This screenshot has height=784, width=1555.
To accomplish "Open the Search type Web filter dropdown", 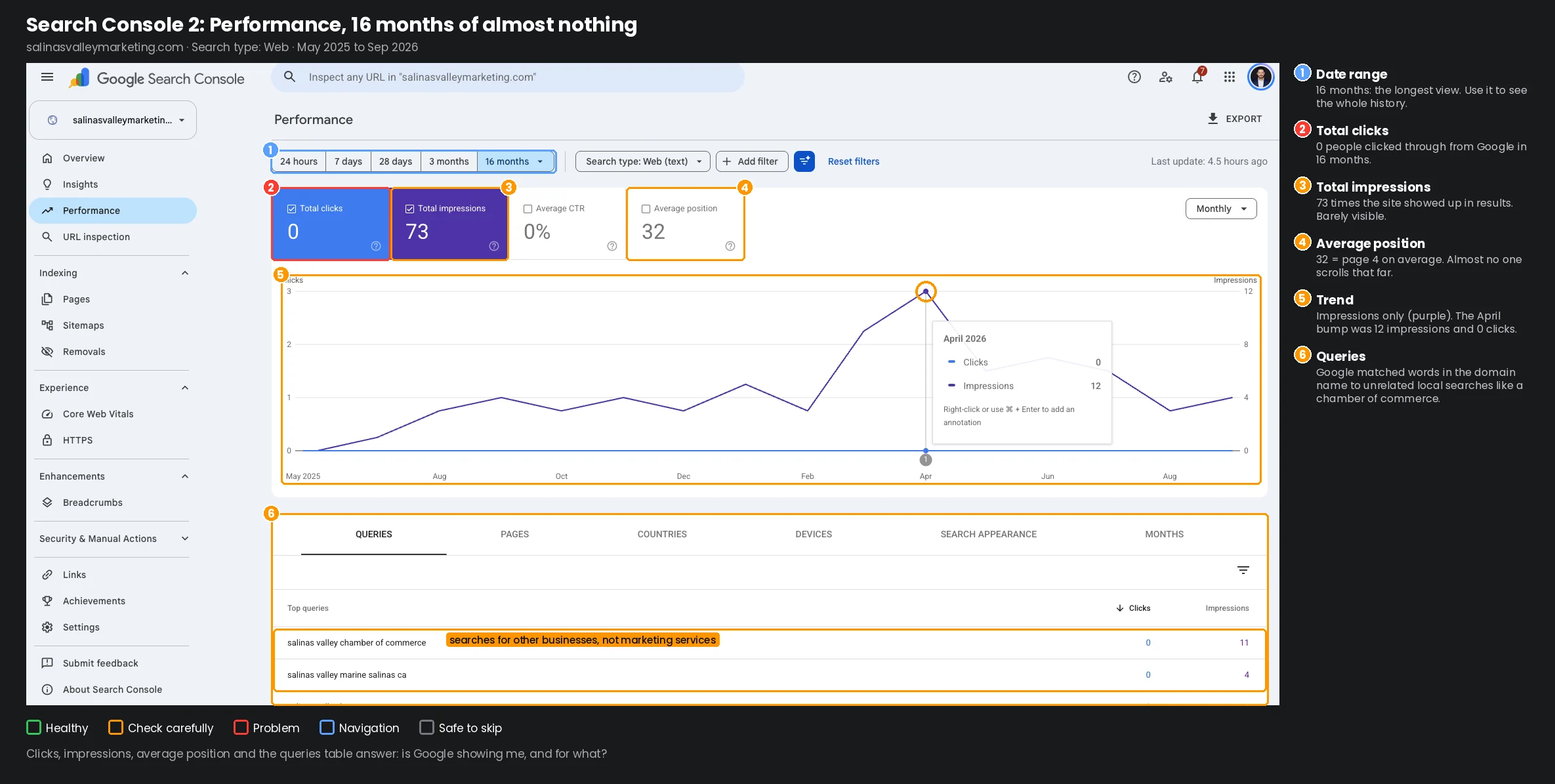I will tap(643, 161).
